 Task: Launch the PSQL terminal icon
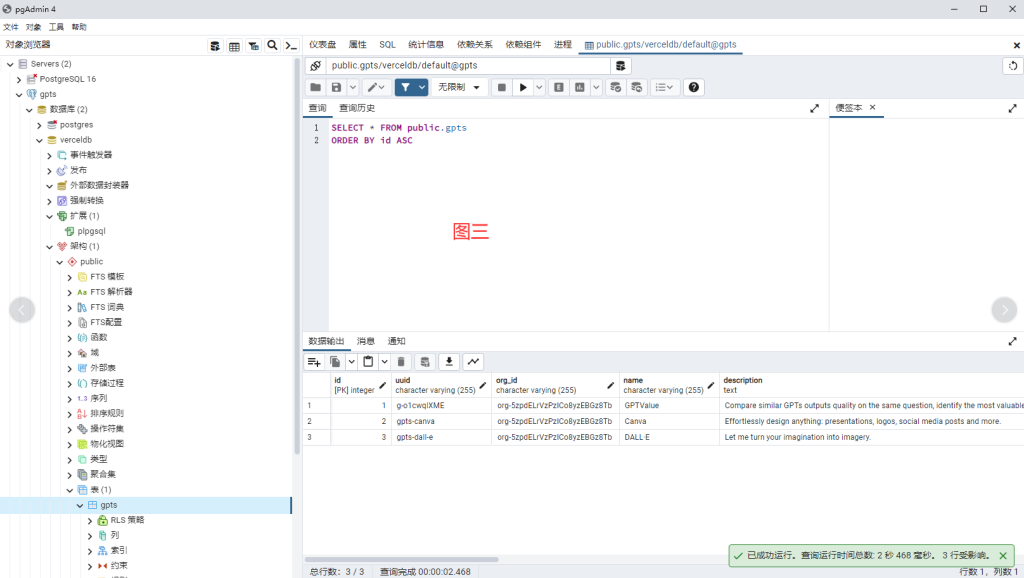click(x=291, y=45)
